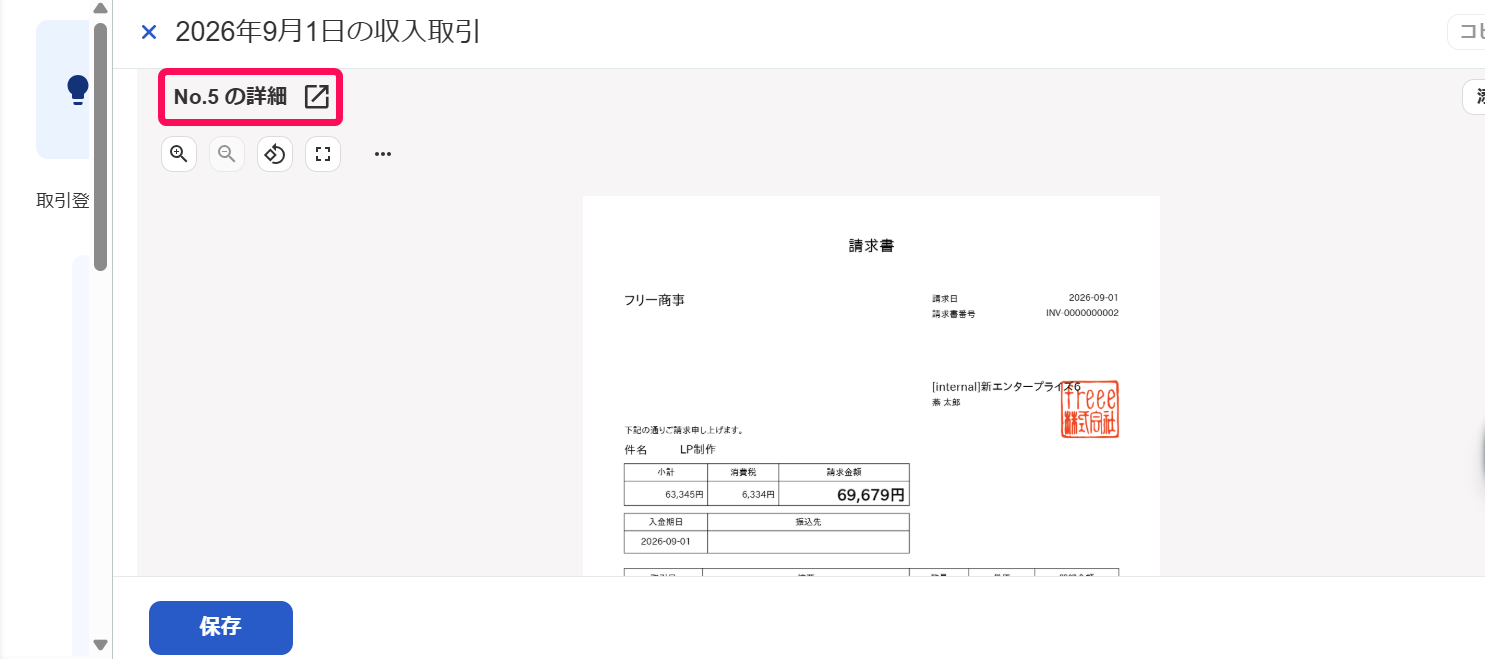The image size is (1485, 659).
Task: Click the blue 保存 button
Action: 221,627
